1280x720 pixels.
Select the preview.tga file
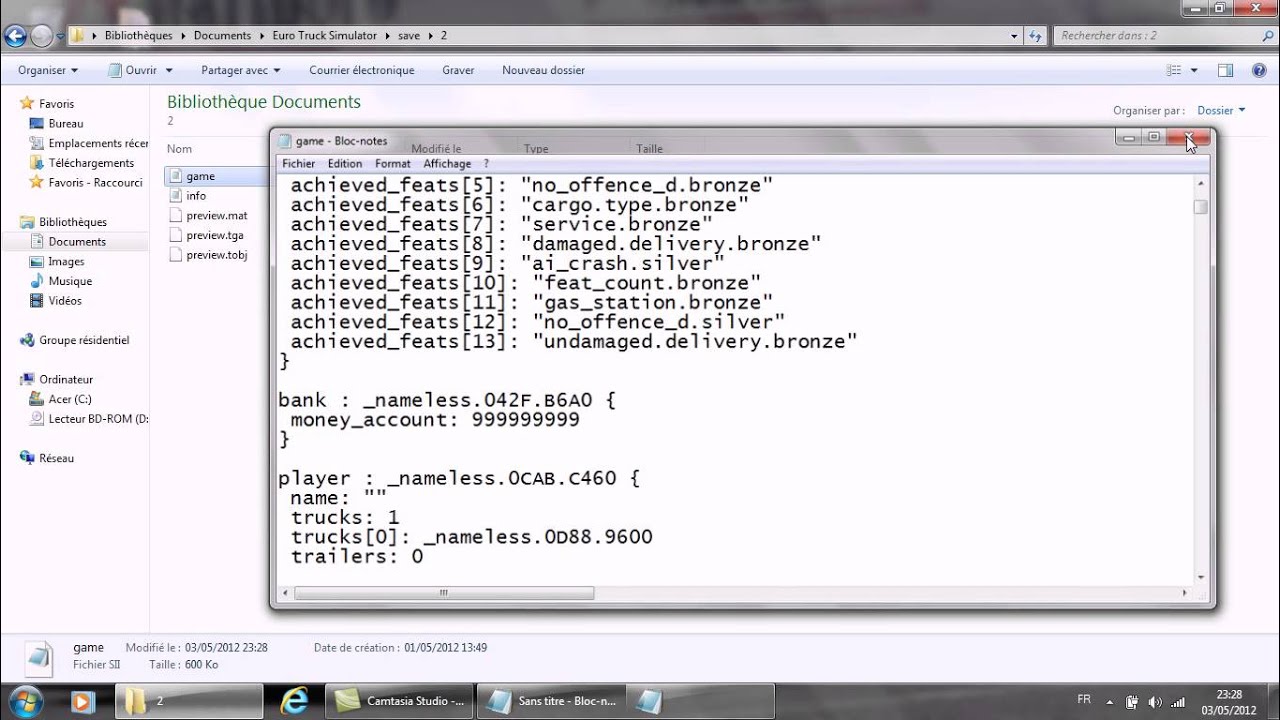(x=214, y=235)
